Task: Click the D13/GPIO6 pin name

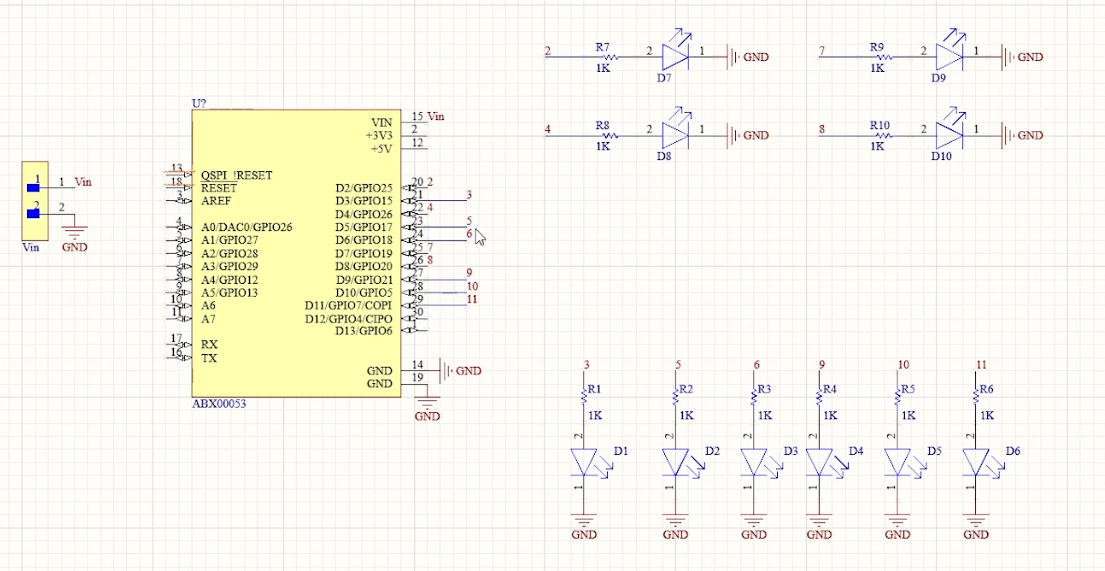Action: 364,331
